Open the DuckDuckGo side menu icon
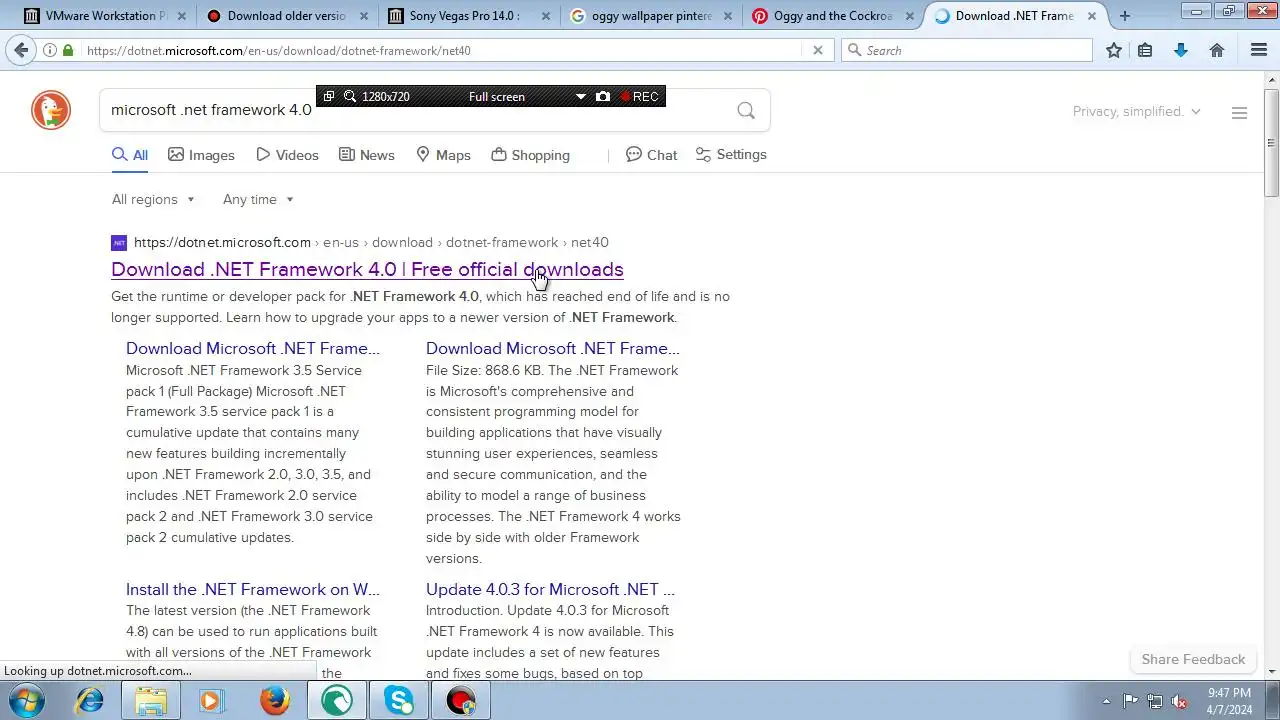This screenshot has height=720, width=1280. point(1239,113)
